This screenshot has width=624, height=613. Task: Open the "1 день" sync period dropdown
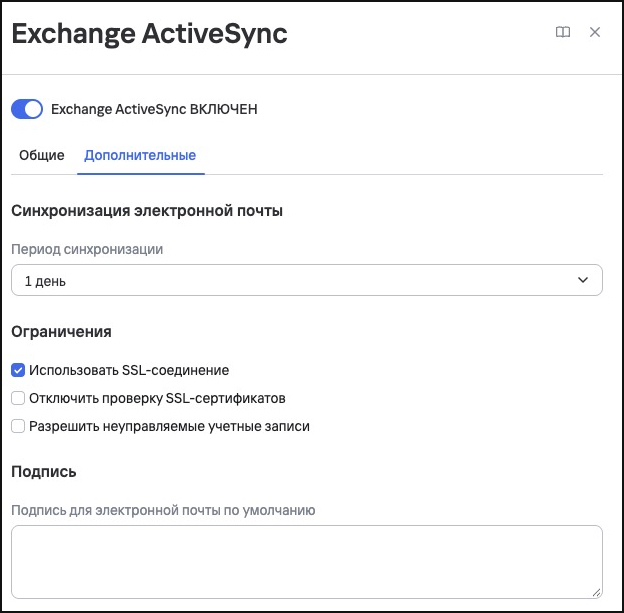click(307, 280)
